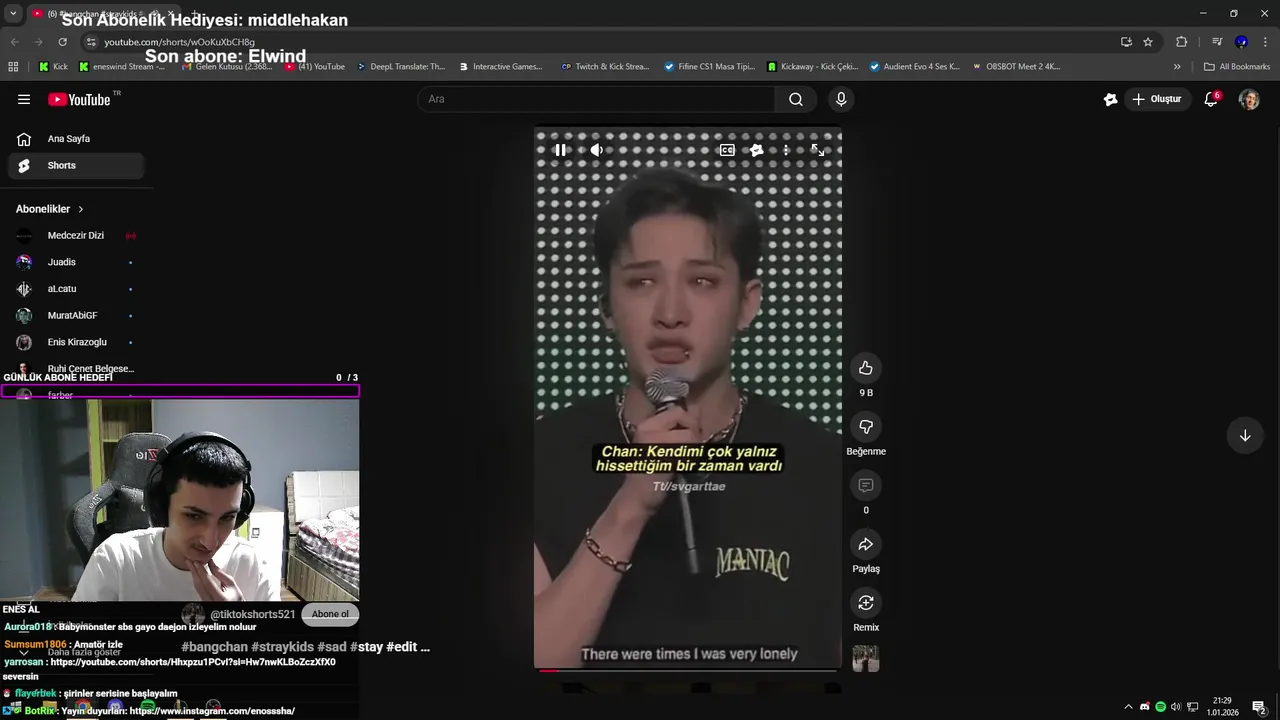Screen dimensions: 1280x720
Task: Click the Oluştur create button
Action: [1156, 99]
